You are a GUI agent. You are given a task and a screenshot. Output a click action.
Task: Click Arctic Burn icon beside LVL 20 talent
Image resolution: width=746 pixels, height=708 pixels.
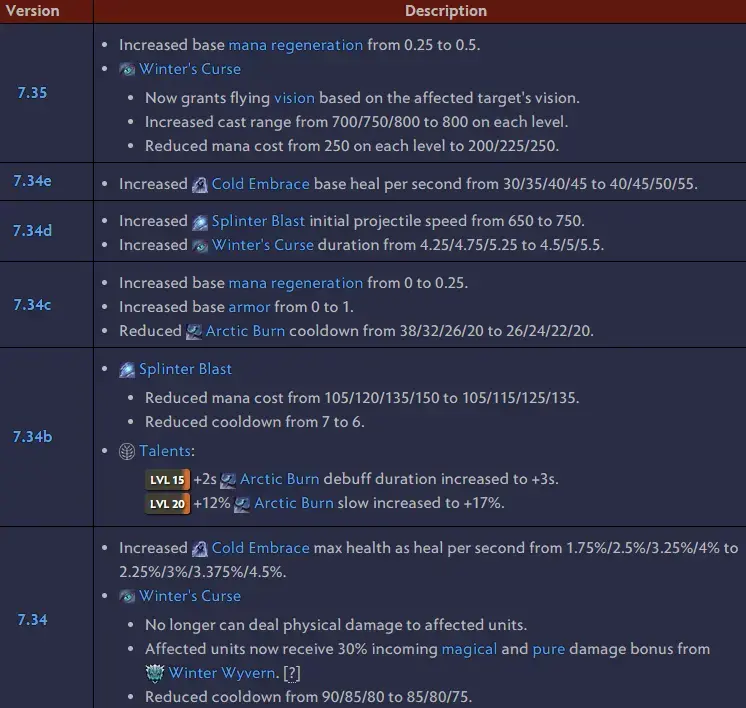pos(242,503)
